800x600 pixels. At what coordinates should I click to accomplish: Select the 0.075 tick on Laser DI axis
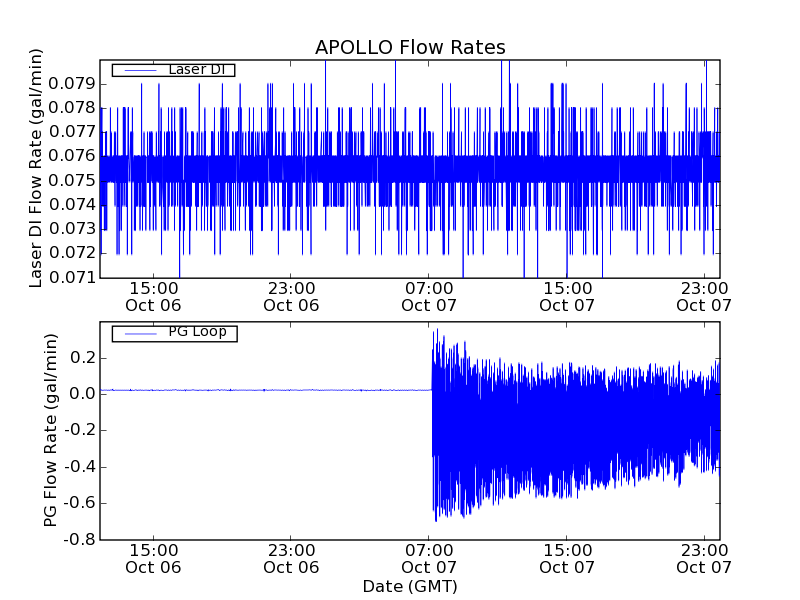[x=72, y=181]
